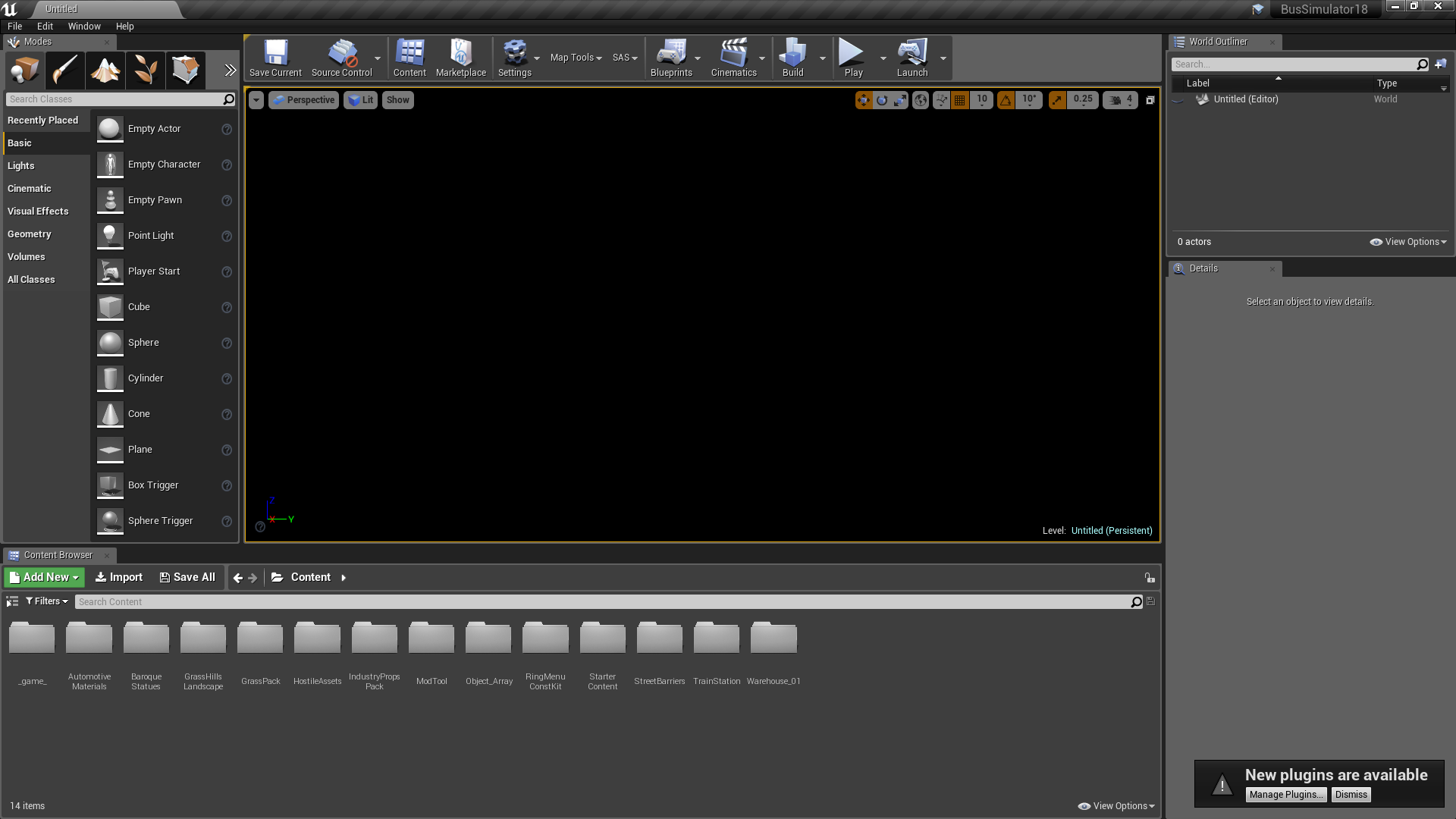Open the Cinematics tool panel
This screenshot has width=1456, height=819.
coord(733,57)
